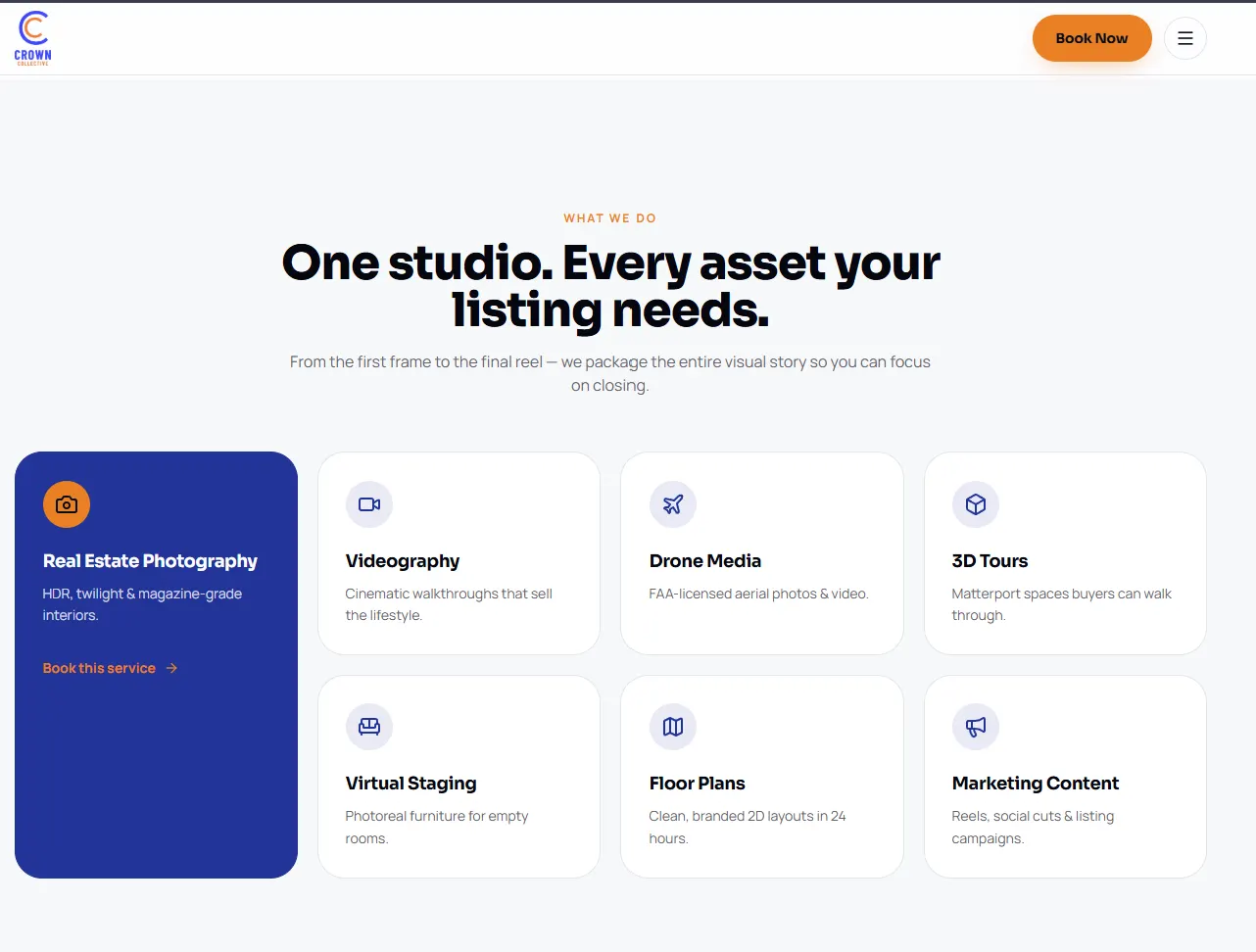
Task: Select the Real Estate Photography heading
Action: (x=150, y=561)
